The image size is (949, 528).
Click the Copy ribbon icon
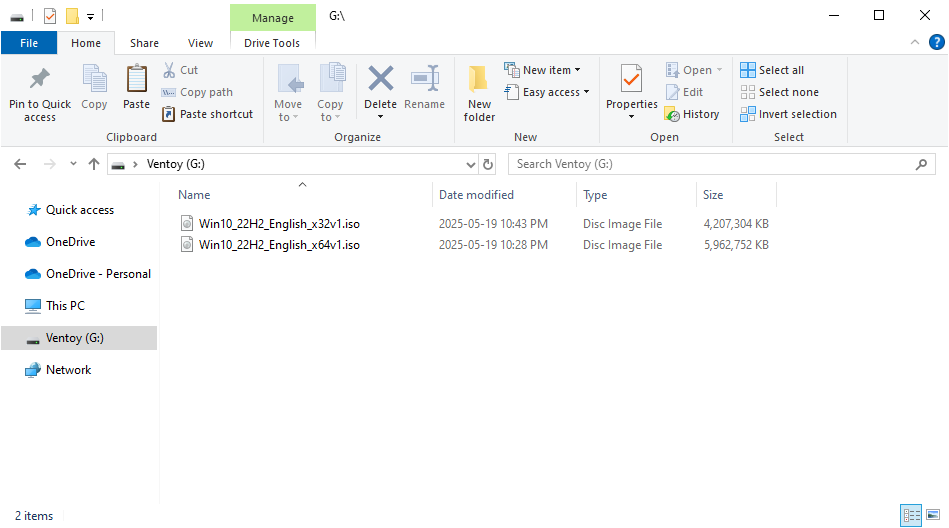point(94,79)
